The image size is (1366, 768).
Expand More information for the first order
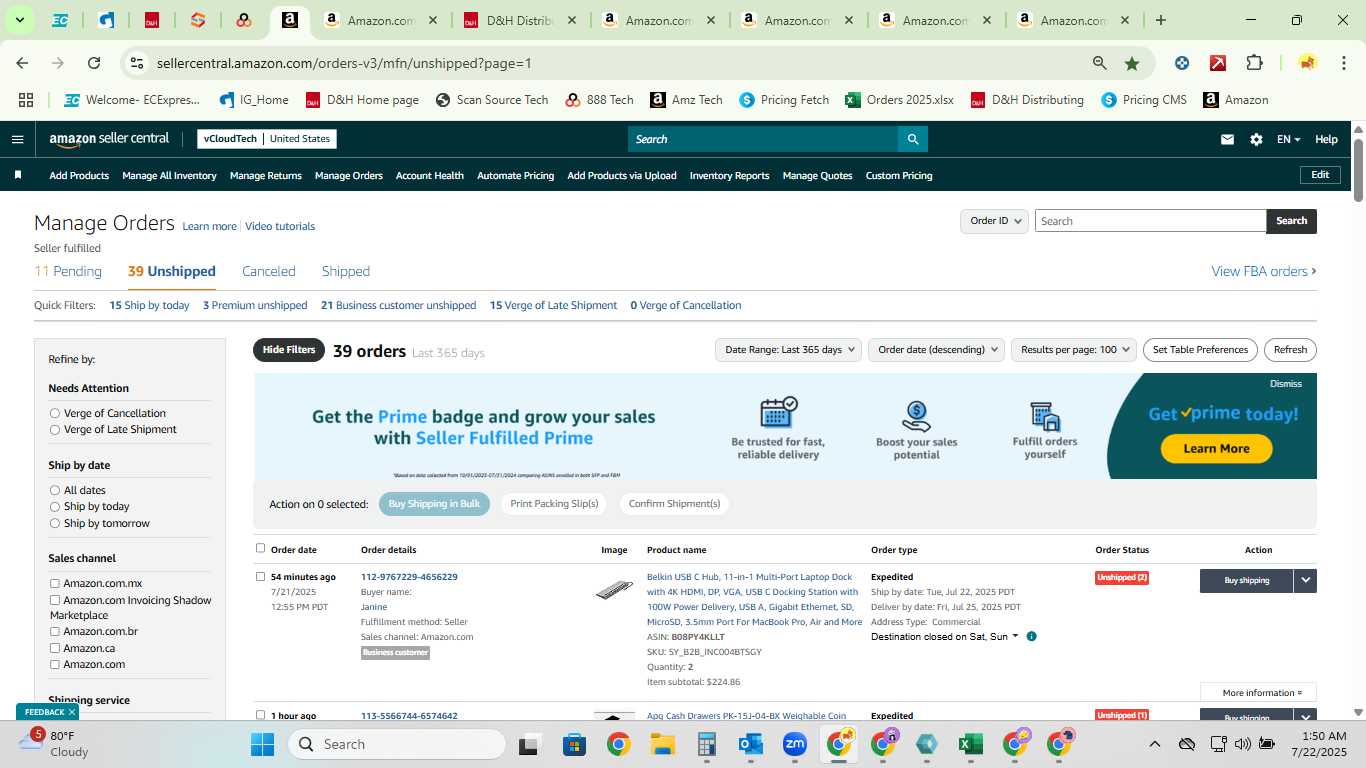click(1258, 692)
